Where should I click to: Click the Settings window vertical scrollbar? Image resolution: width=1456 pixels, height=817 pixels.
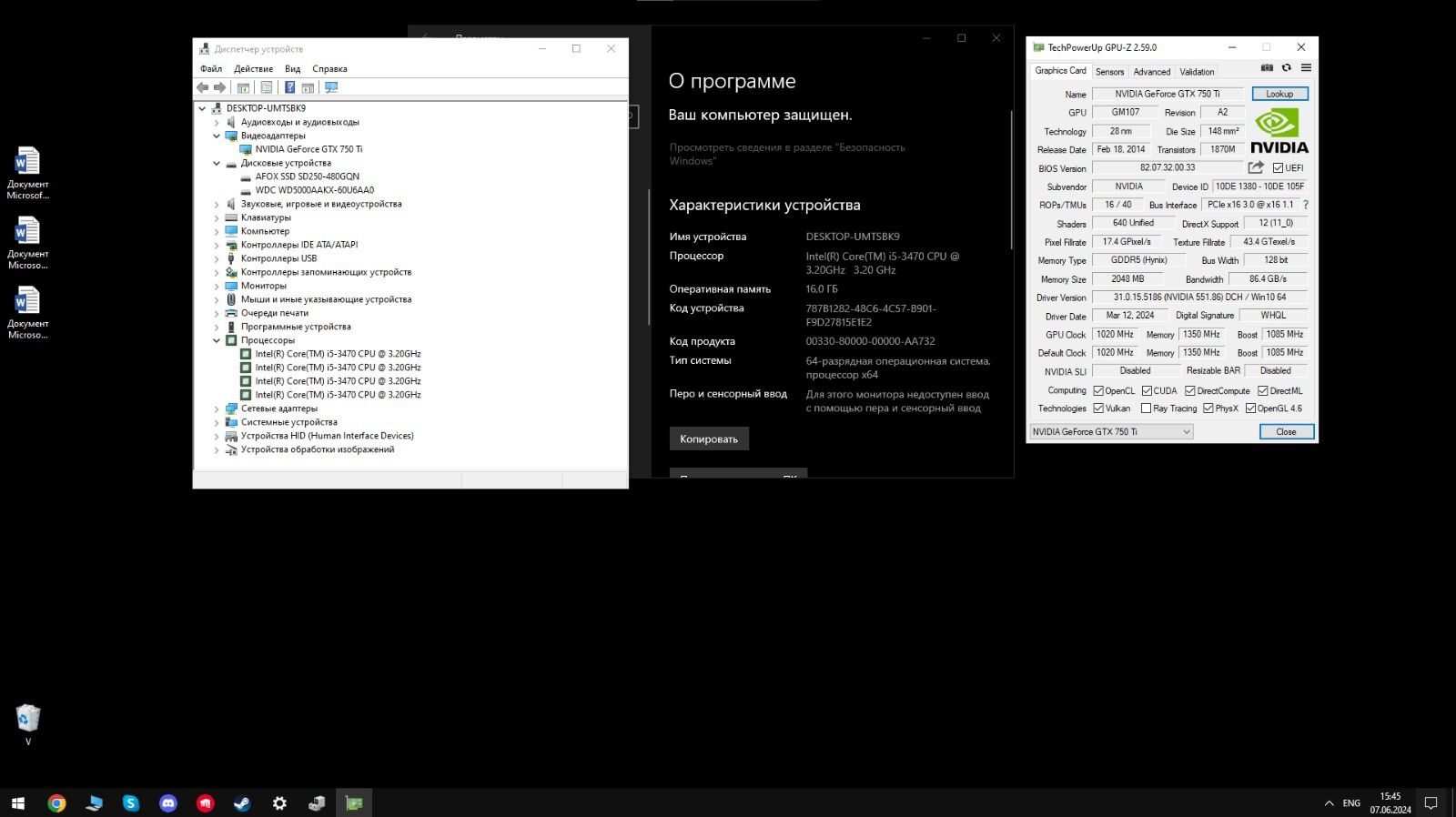[1011, 180]
